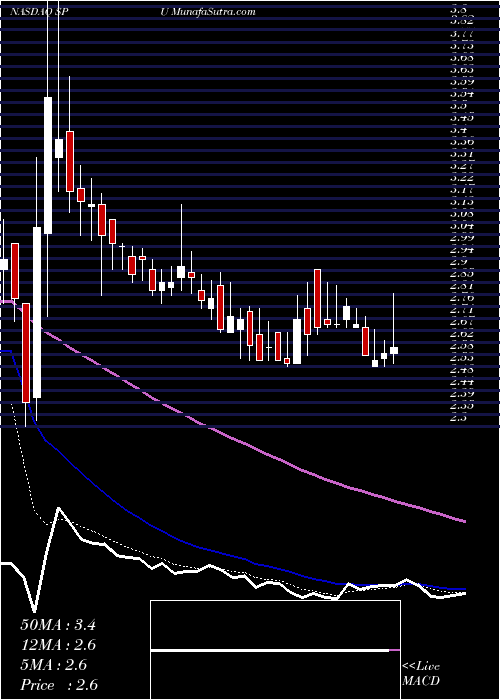500x700 pixels.
Task: Click the 'U MunafaSutra.com' watermark label
Action: point(208,12)
